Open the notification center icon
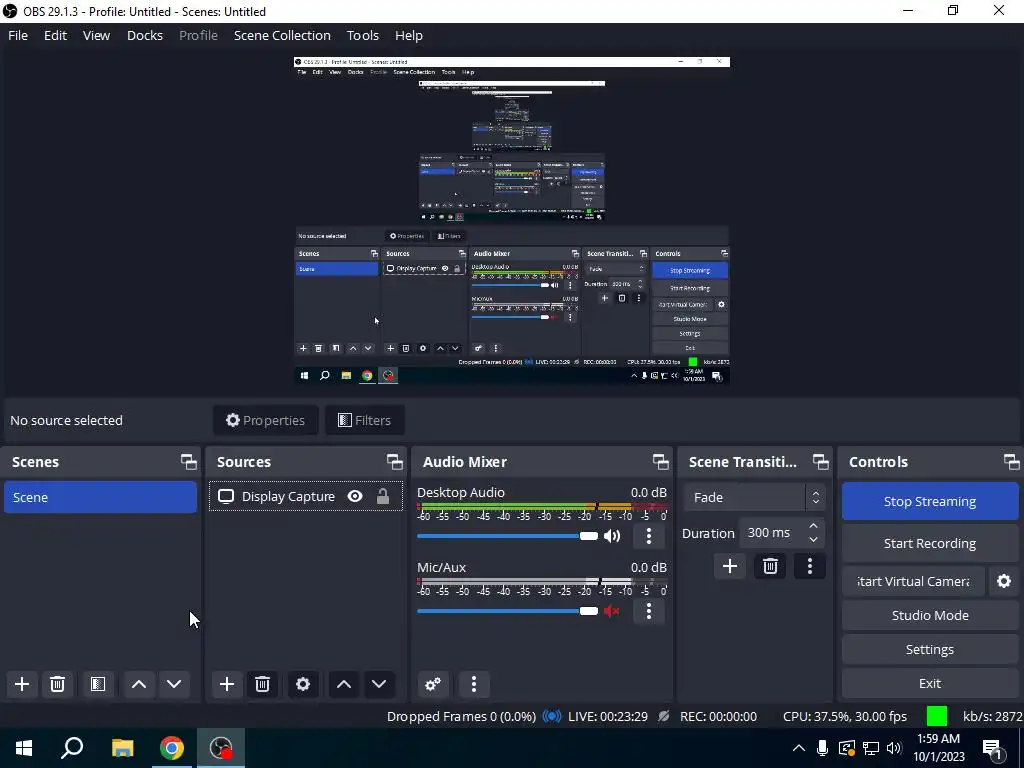1024x768 pixels. [x=992, y=748]
